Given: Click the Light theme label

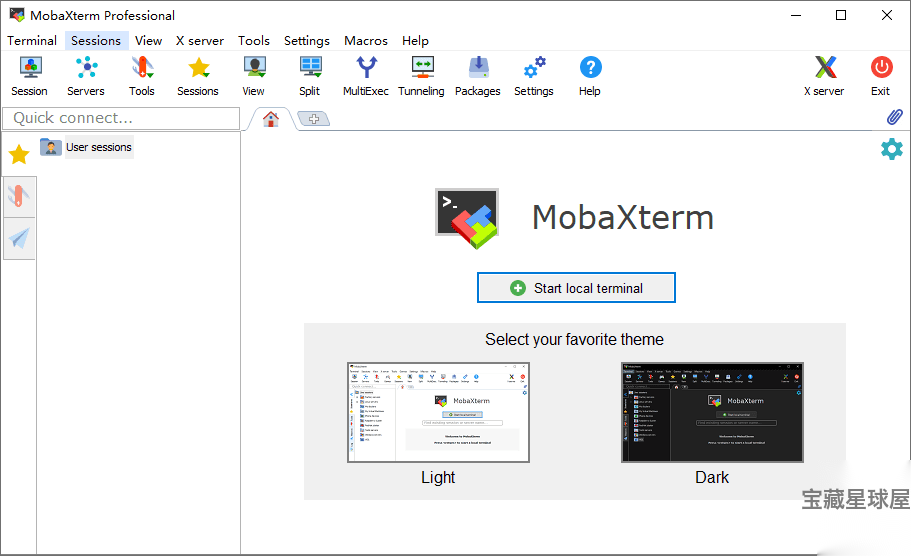Looking at the screenshot, I should tap(438, 478).
